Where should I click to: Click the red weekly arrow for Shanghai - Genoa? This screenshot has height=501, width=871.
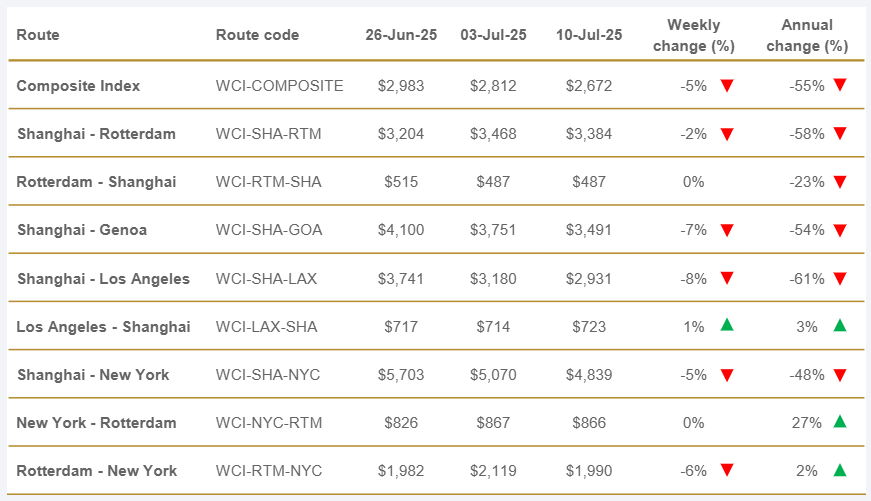click(x=727, y=230)
